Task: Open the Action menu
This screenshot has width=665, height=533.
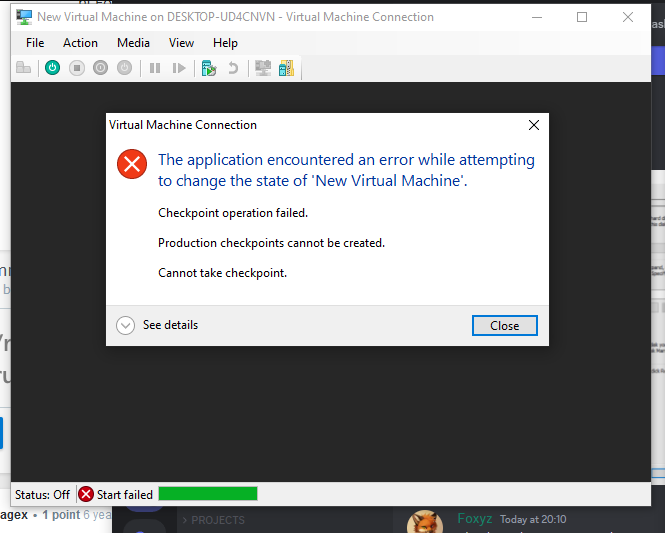Action: coord(80,43)
